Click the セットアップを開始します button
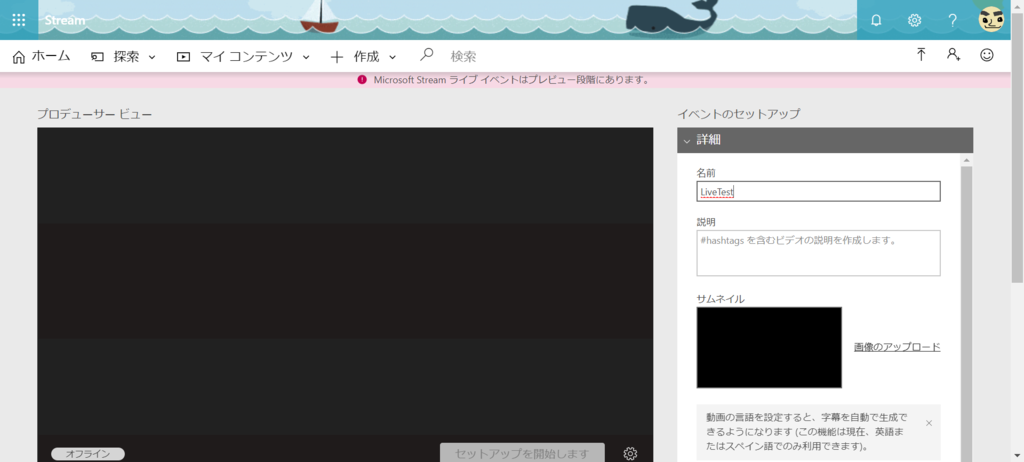The width and height of the screenshot is (1024, 462). (522, 453)
